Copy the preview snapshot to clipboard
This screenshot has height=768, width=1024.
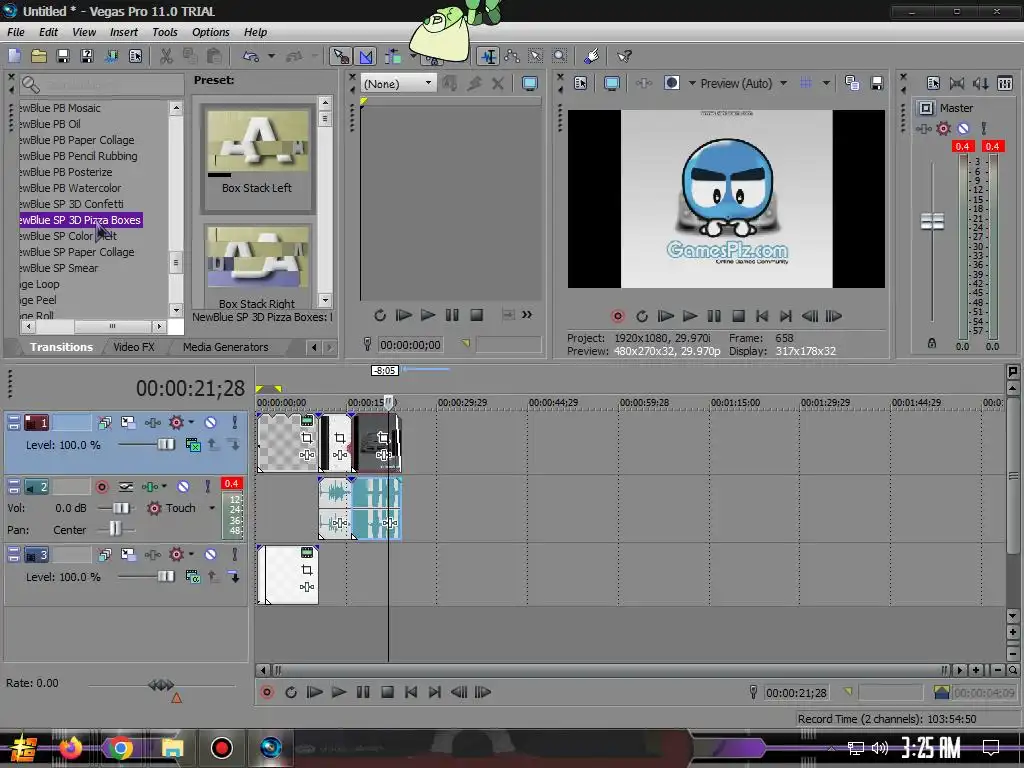[x=852, y=83]
